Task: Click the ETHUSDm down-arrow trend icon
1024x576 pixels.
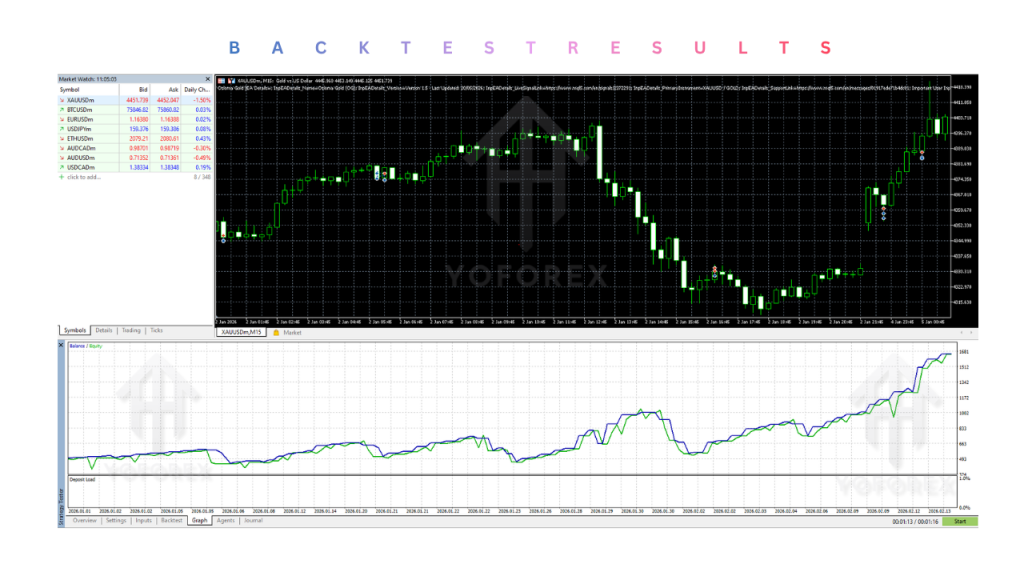Action: [x=62, y=138]
